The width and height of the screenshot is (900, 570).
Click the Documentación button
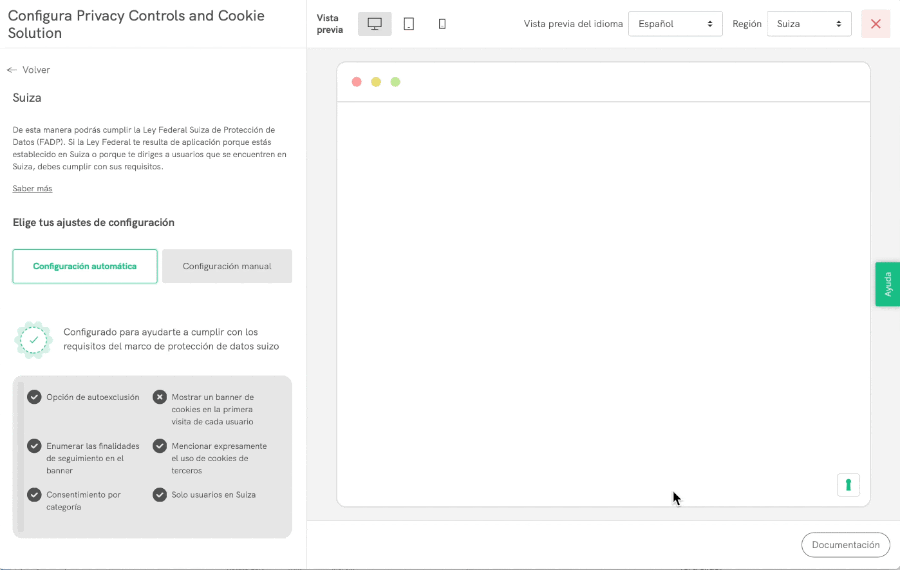(x=845, y=545)
